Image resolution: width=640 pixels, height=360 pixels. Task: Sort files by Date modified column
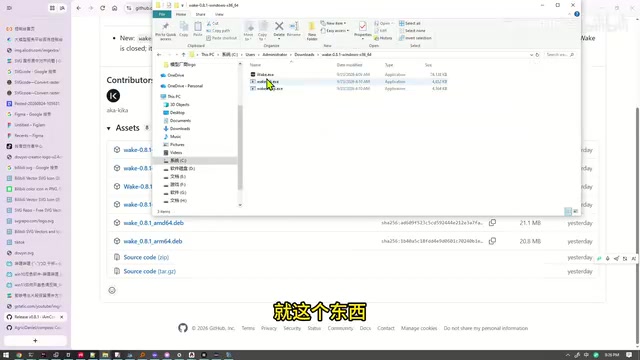pos(349,65)
